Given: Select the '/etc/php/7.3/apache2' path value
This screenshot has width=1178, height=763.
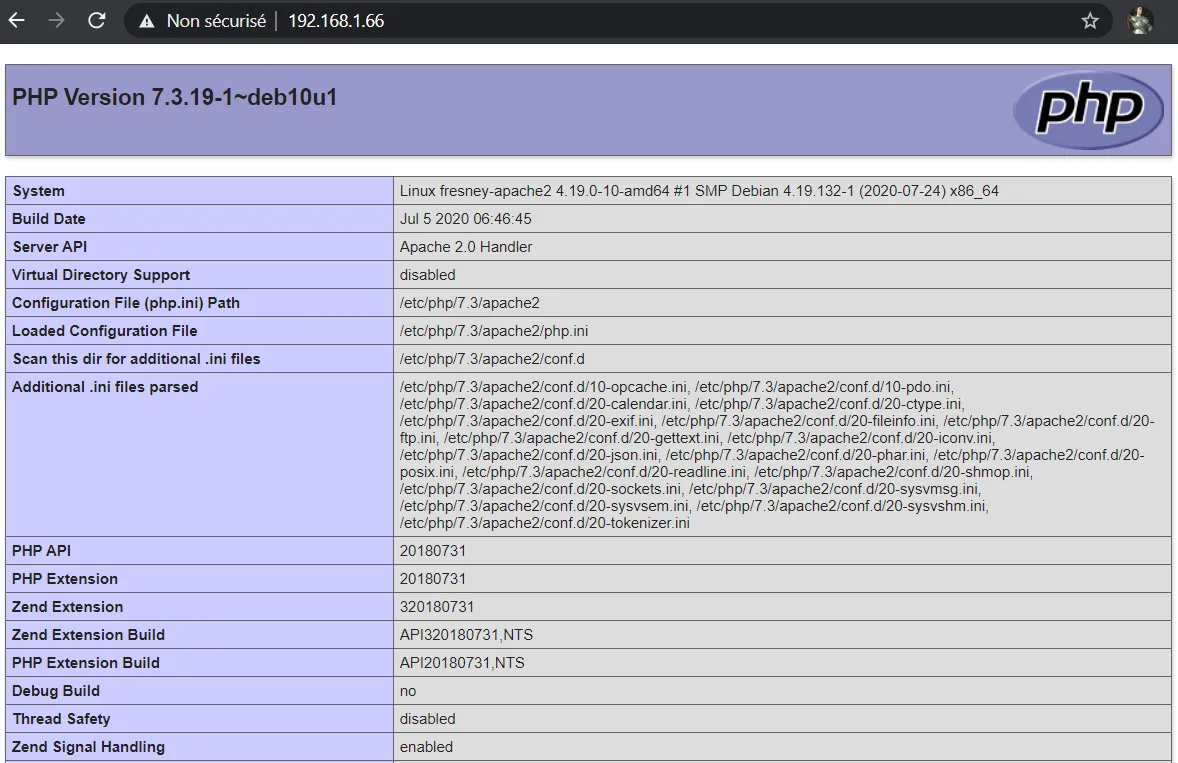Looking at the screenshot, I should coord(470,303).
